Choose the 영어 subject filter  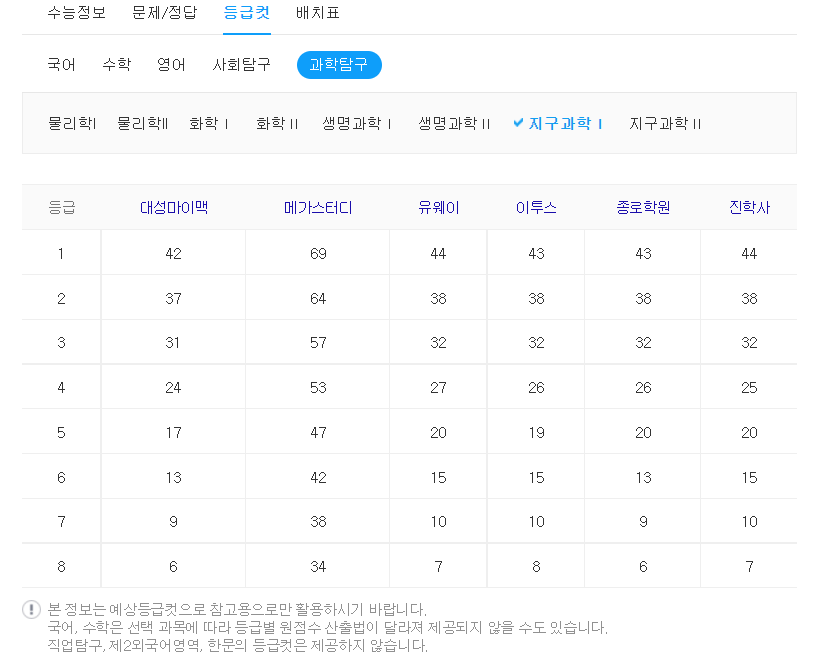171,64
